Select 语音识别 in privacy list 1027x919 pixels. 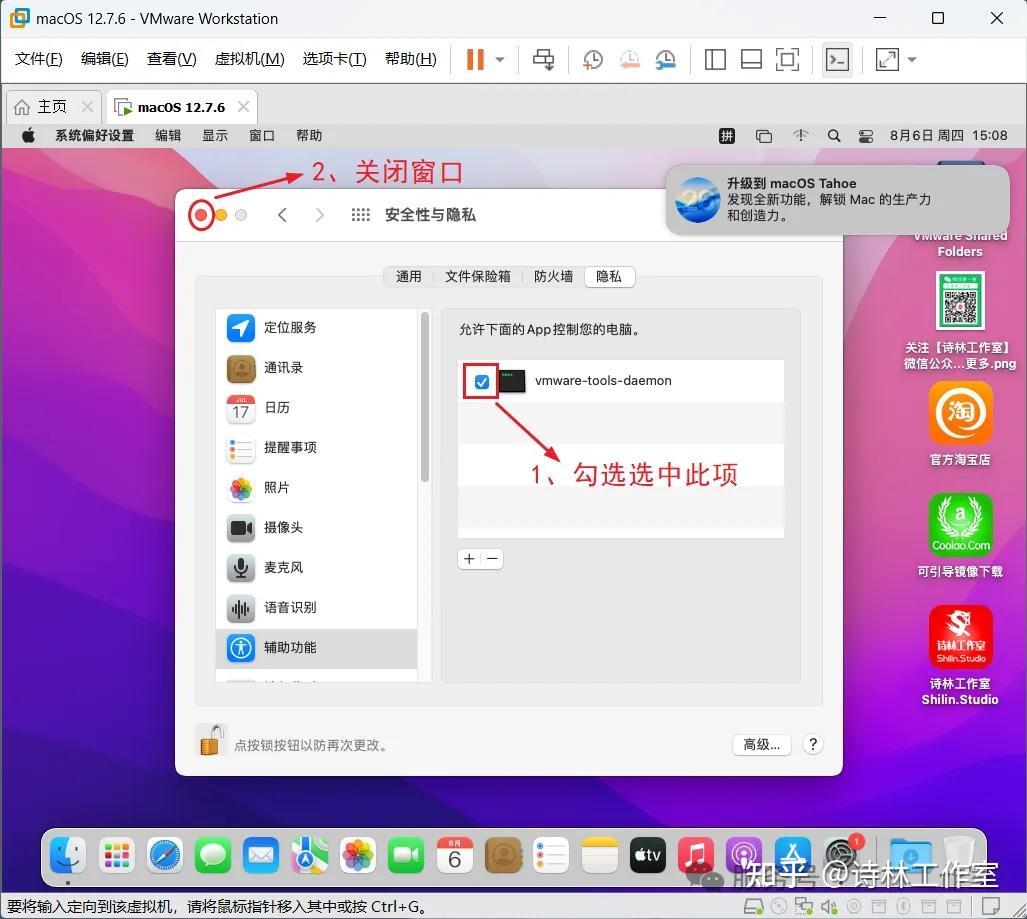point(316,608)
